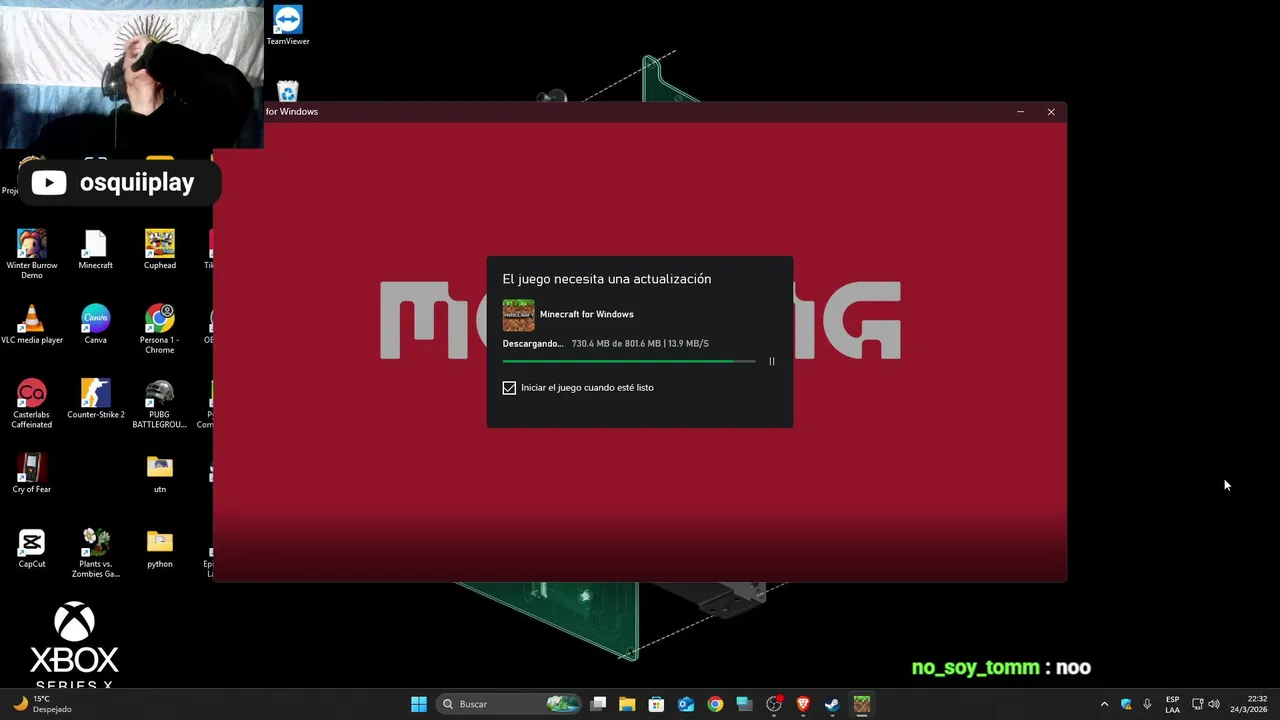Close the Minecraft for Windows launcher window
The image size is (1280, 720).
(x=1051, y=112)
